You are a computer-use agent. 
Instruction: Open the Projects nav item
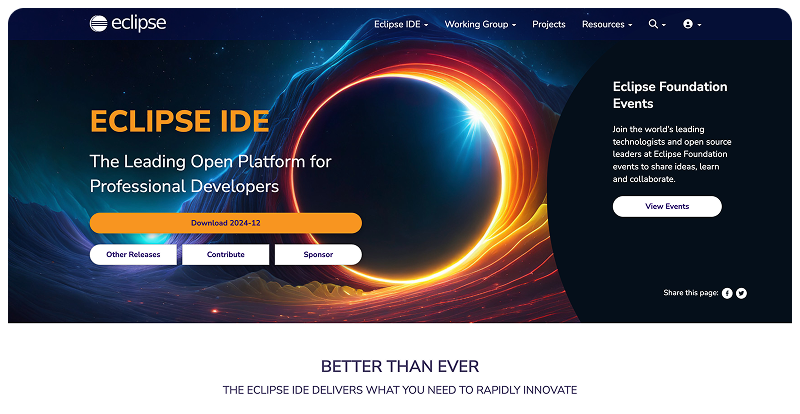(x=548, y=24)
